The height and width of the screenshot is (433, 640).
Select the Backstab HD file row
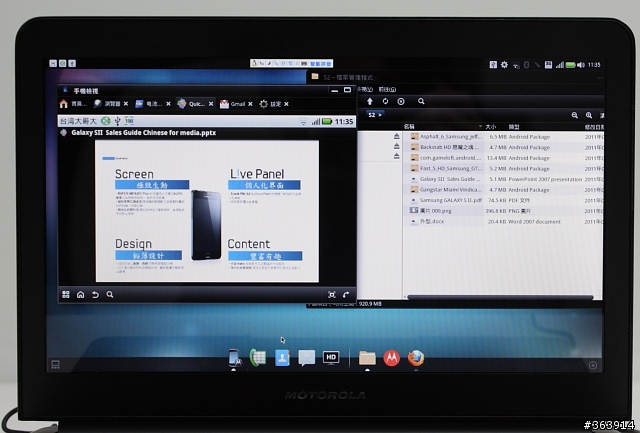tap(502, 147)
